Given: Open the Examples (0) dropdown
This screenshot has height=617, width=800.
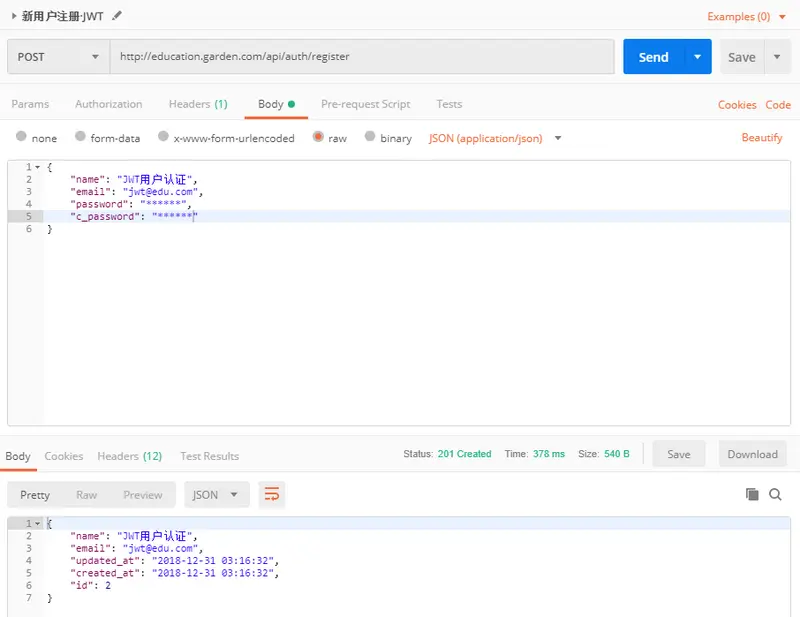Looking at the screenshot, I should click(746, 16).
